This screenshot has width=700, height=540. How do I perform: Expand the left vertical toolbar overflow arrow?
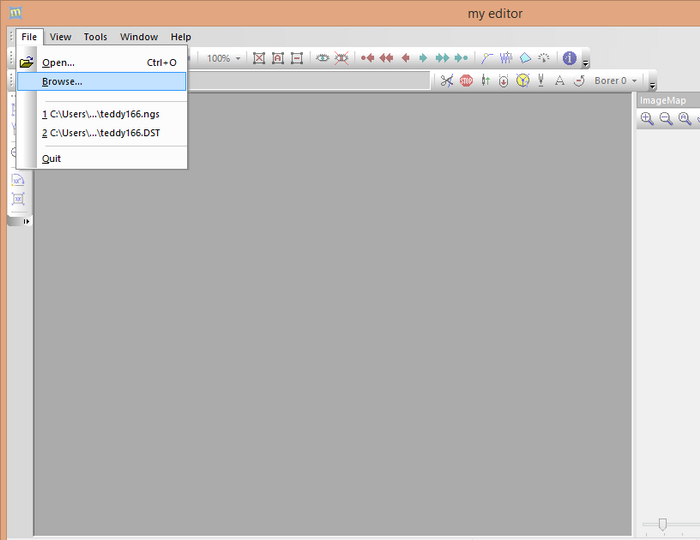pos(26,221)
